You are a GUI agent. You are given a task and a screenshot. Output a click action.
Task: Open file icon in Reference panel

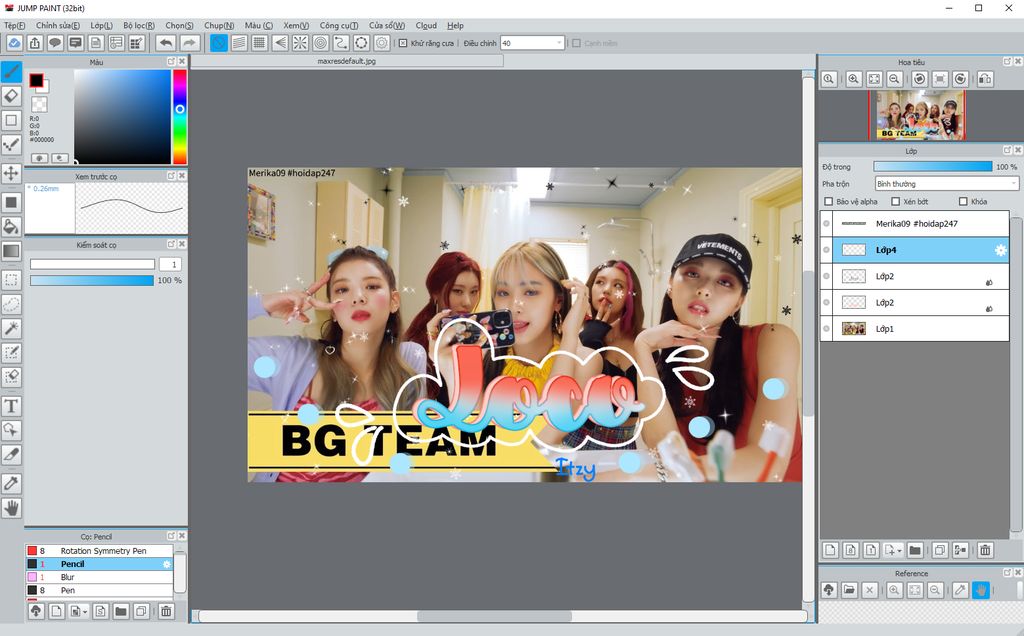(x=849, y=590)
